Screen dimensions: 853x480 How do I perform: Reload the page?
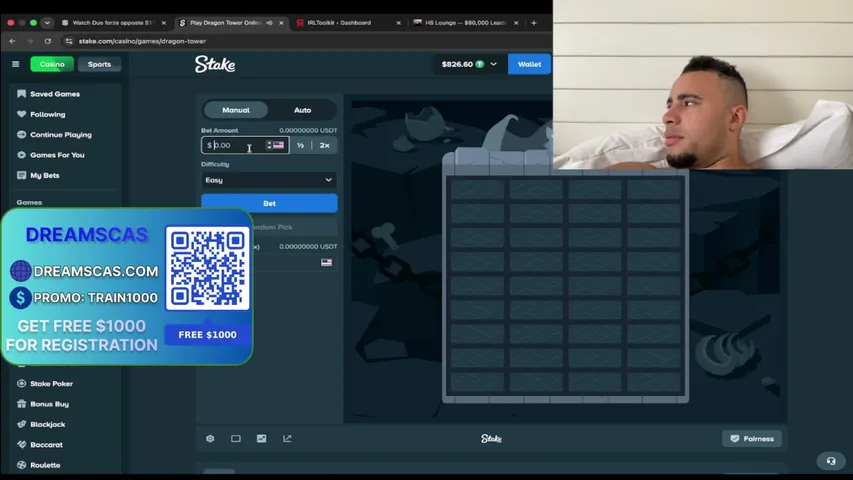coord(48,41)
